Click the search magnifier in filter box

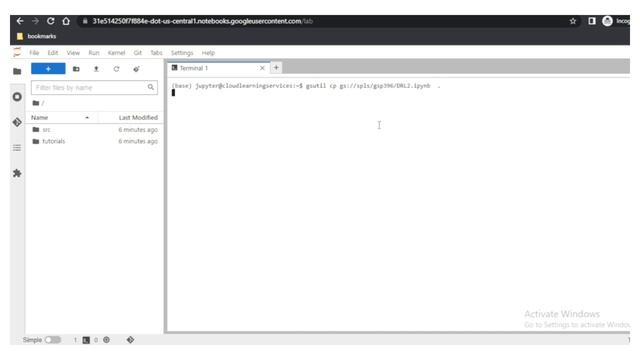tap(151, 87)
